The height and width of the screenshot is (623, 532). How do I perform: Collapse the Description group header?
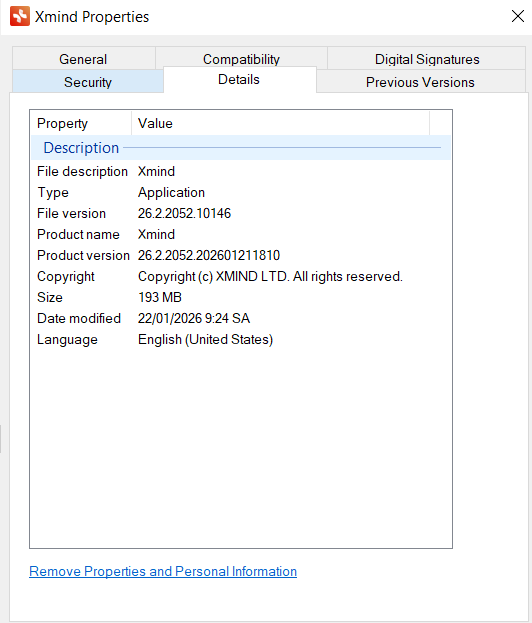point(241,148)
